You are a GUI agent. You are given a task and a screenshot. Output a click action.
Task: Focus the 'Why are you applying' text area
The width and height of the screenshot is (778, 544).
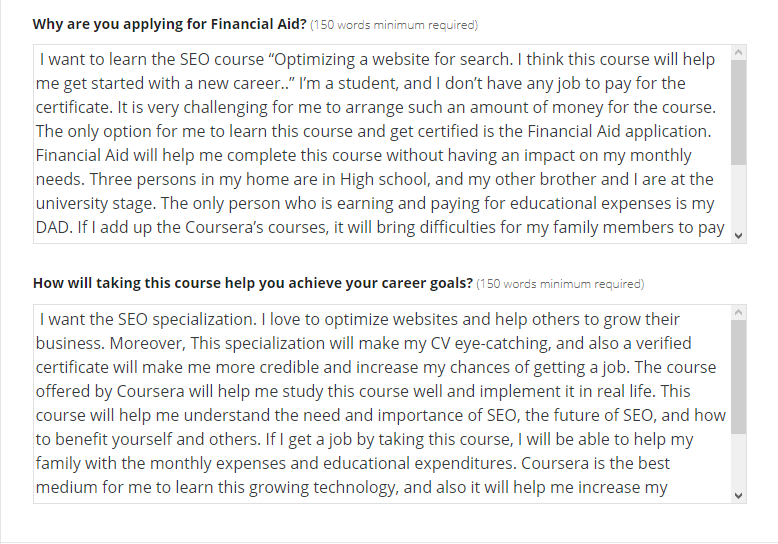(382, 144)
